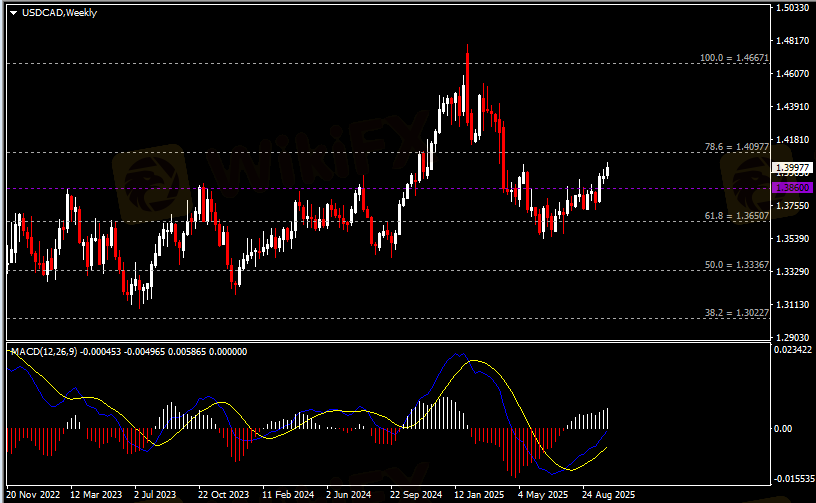Click the 24 Aug 2025 date marker
This screenshot has width=816, height=503.
click(609, 494)
